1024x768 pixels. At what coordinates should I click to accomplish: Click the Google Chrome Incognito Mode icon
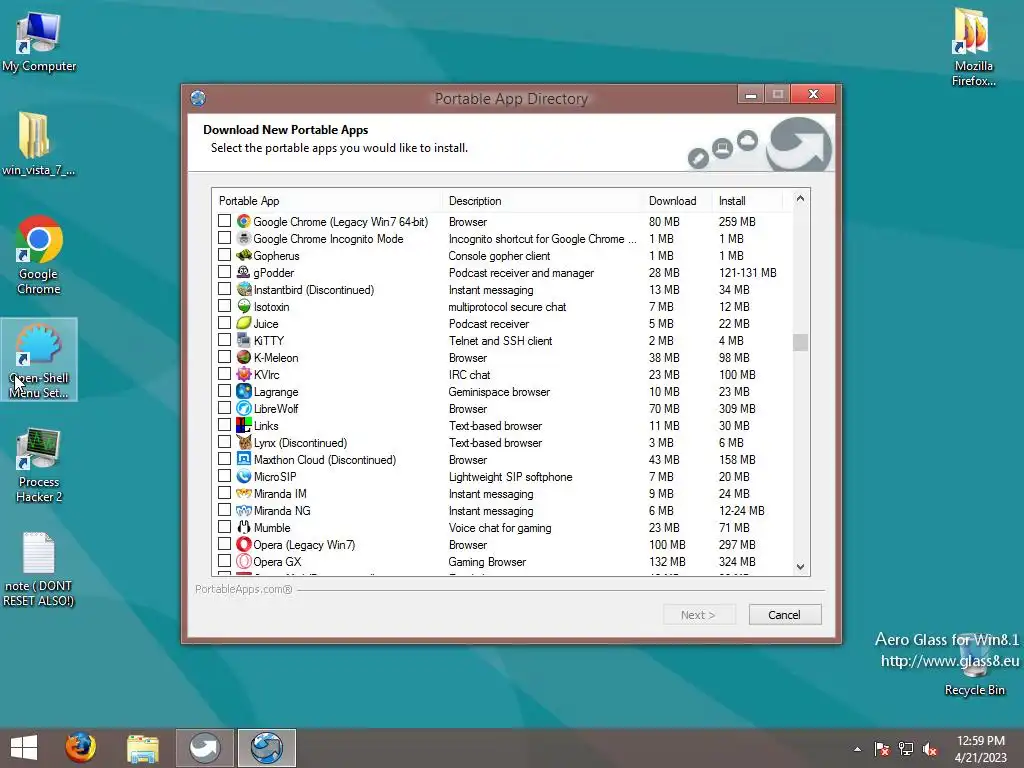click(x=244, y=238)
